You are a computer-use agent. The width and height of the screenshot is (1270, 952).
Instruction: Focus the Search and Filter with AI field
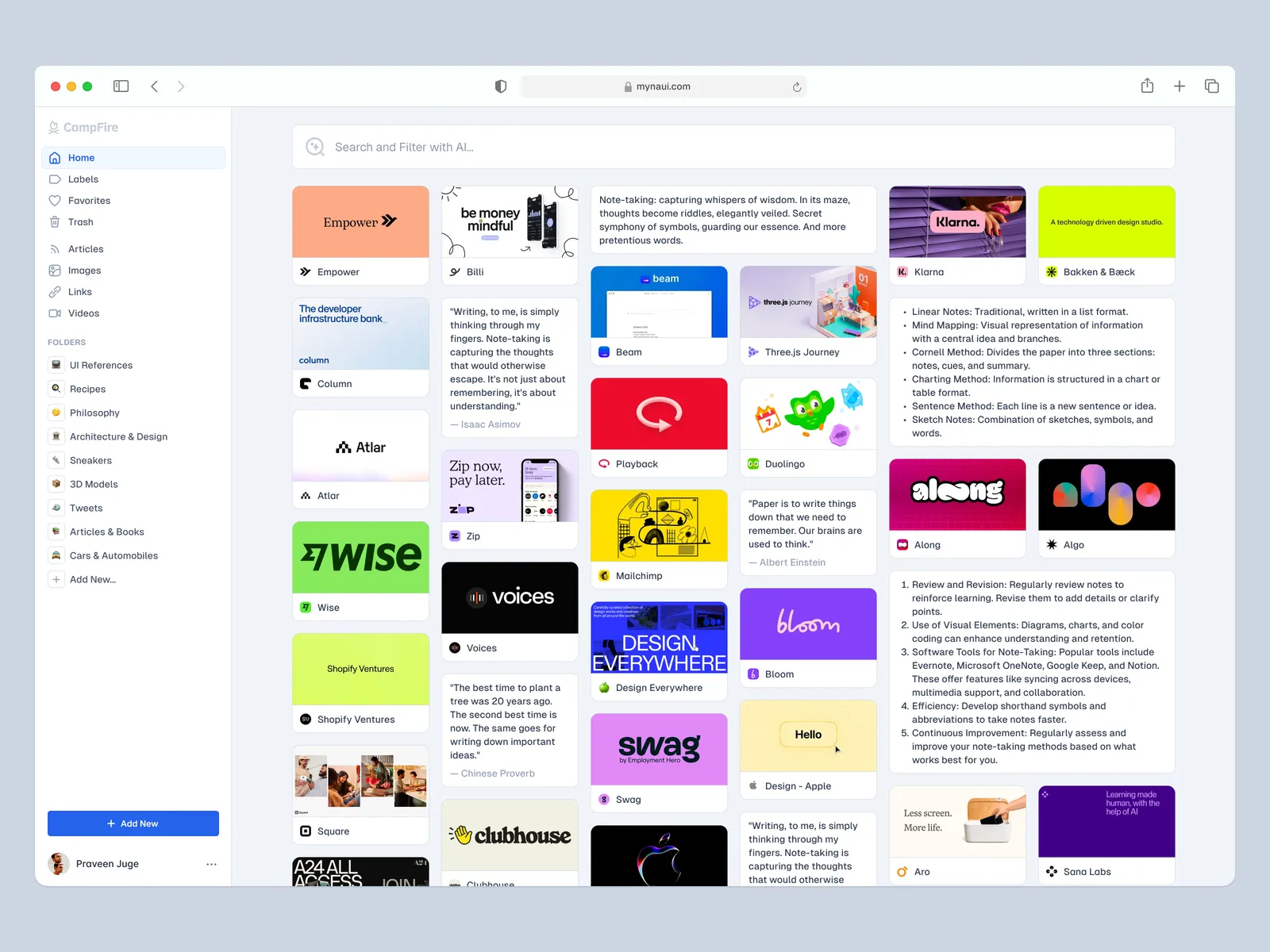point(733,147)
